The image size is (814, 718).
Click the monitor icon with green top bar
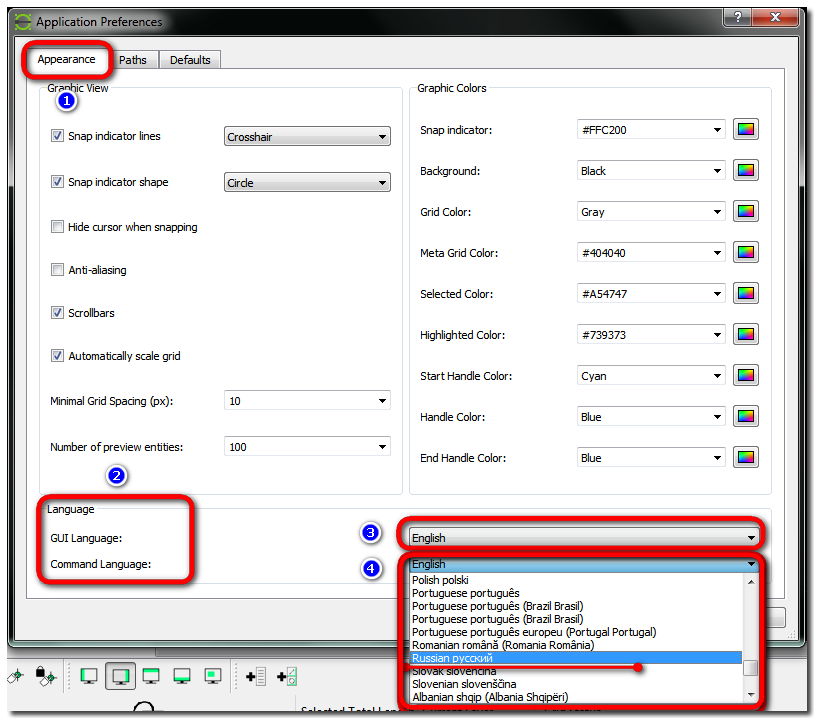pyautogui.click(x=151, y=676)
